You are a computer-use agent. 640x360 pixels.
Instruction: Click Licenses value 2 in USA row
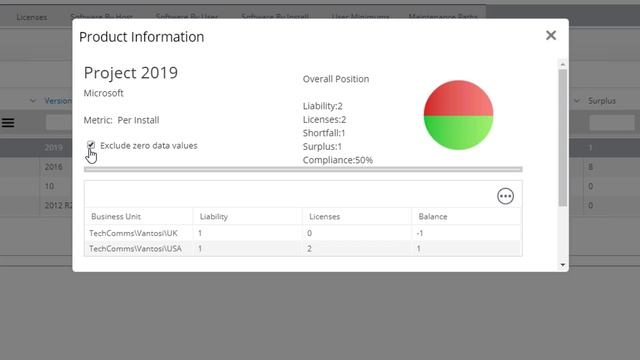(x=309, y=249)
